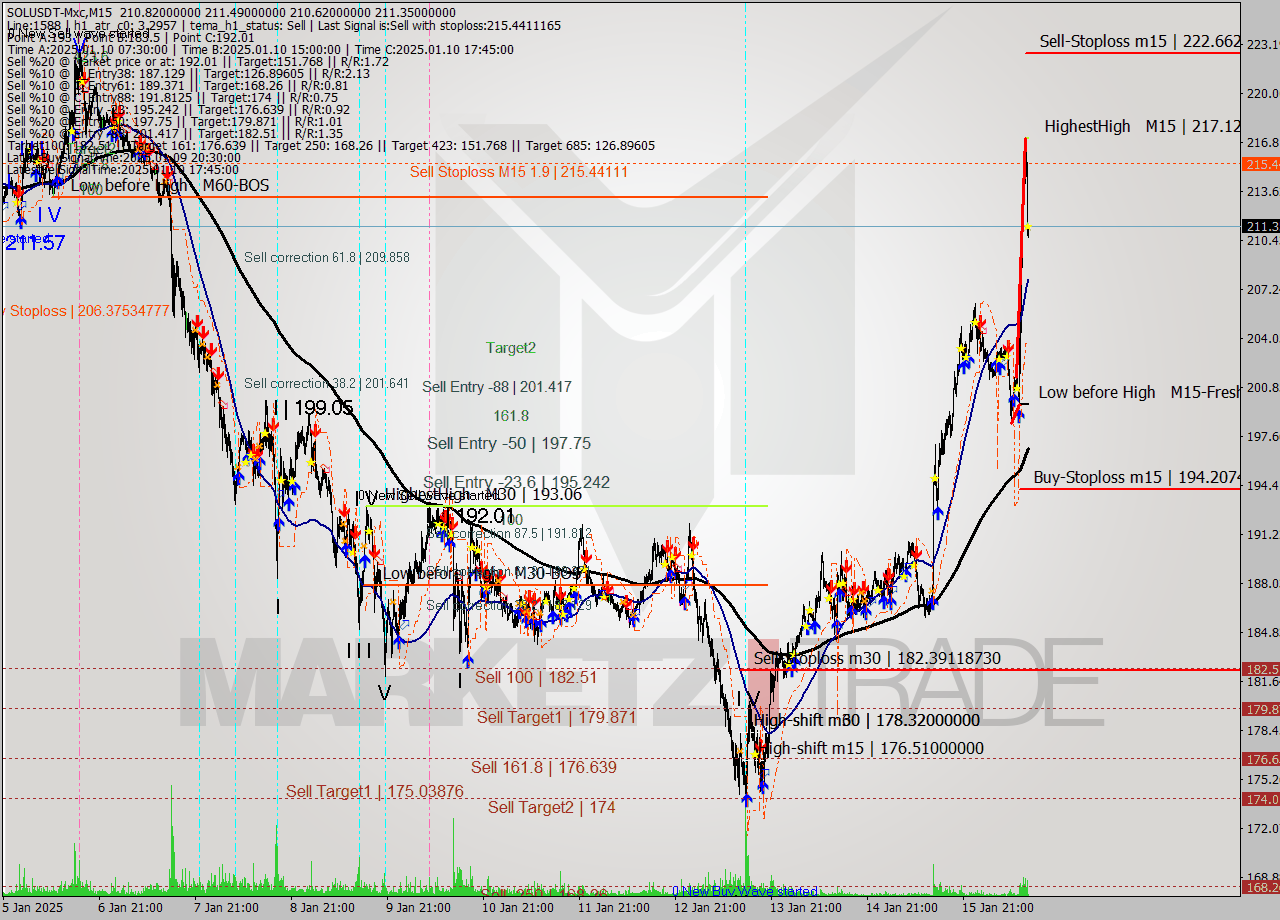
Task: Select the 6 Jan 21:00 time label
Action: [x=132, y=908]
